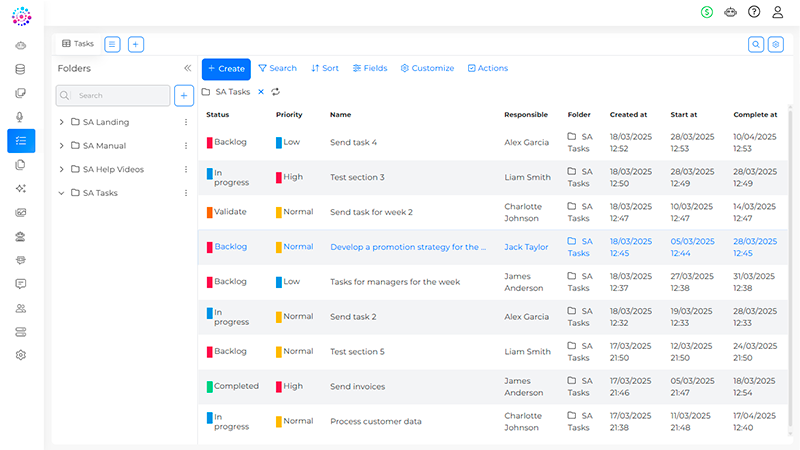Click the app logo icon

point(21,16)
